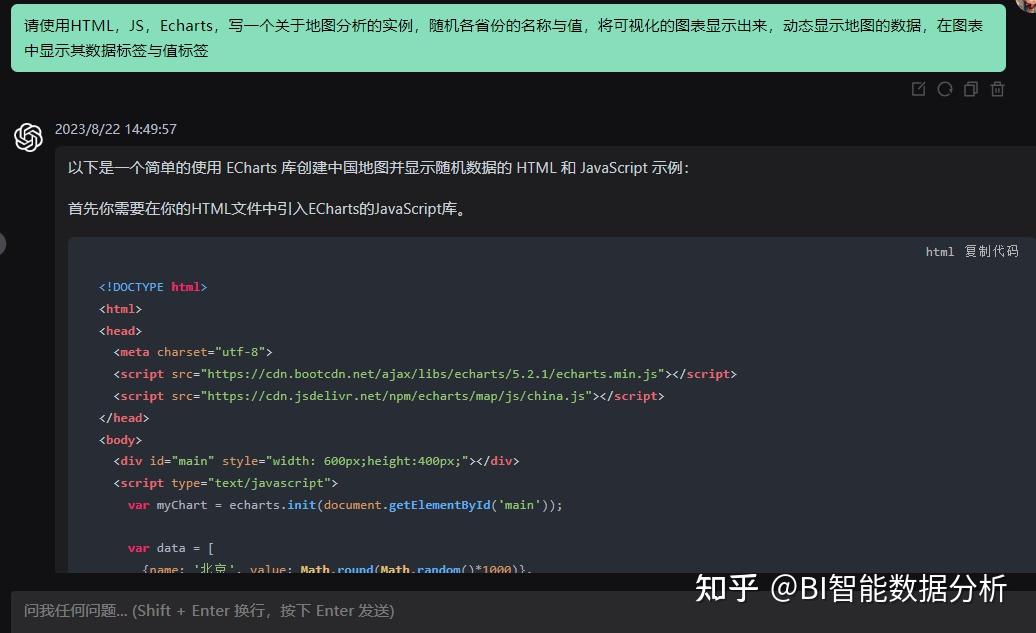1036x633 pixels.
Task: Copy the user message using copy icon
Action: click(x=970, y=89)
